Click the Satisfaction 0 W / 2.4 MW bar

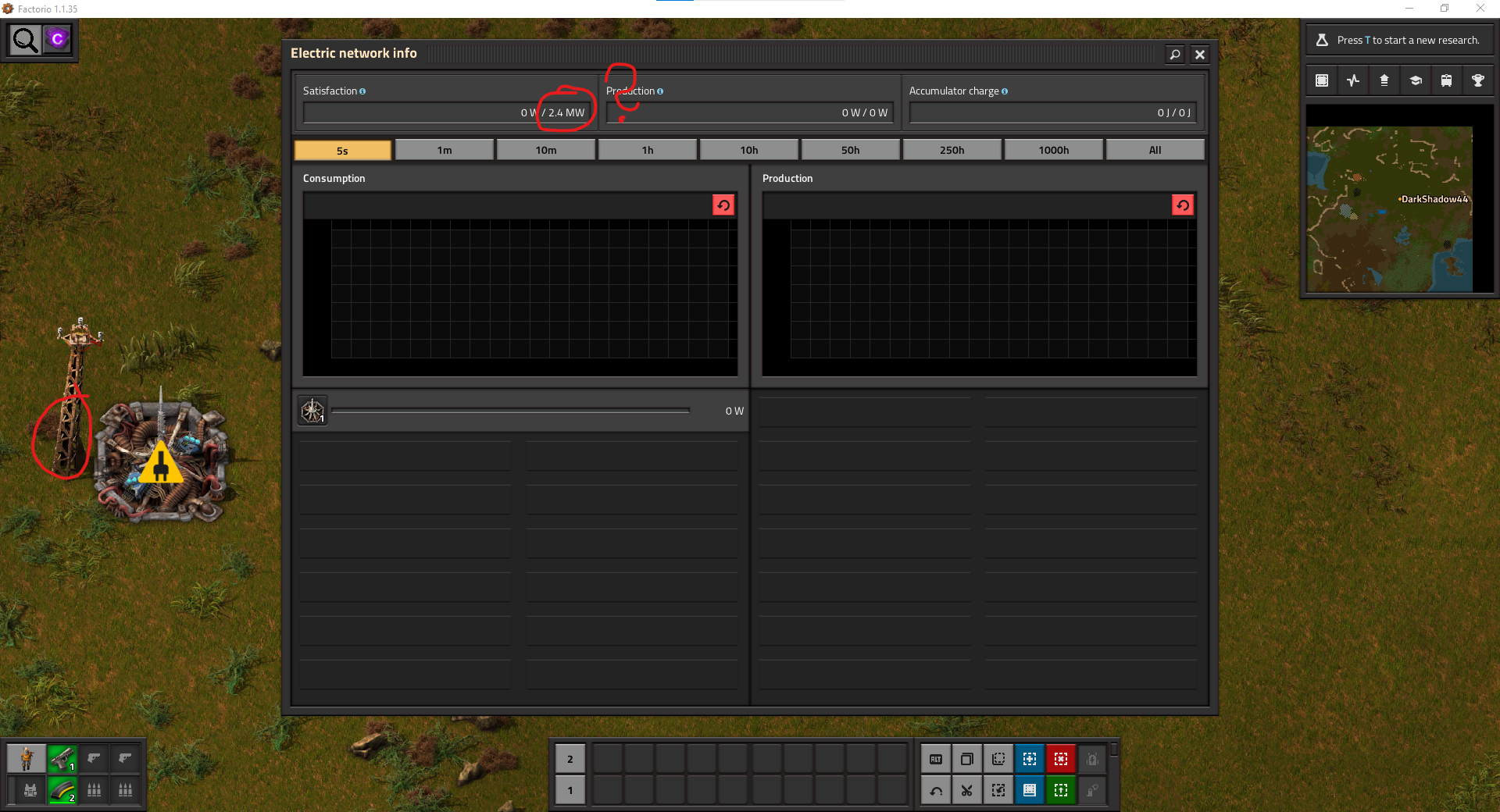[446, 113]
